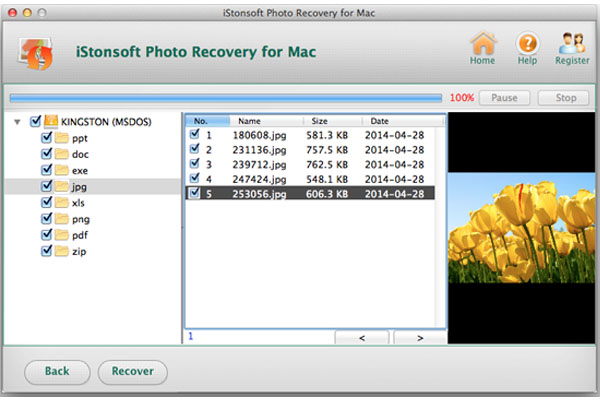Toggle the exe folder checkbox
This screenshot has width=600, height=403.
[x=46, y=170]
